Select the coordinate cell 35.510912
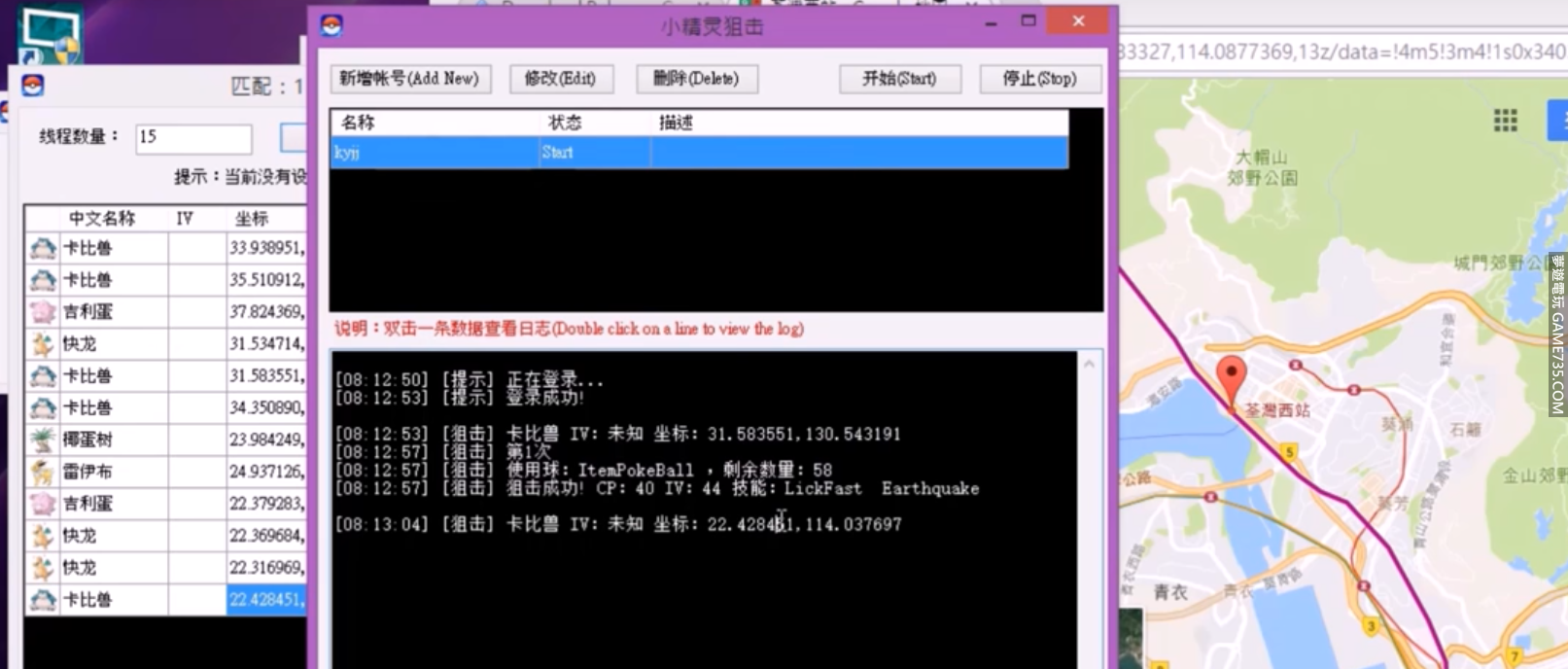The height and width of the screenshot is (669, 1568). pos(266,281)
